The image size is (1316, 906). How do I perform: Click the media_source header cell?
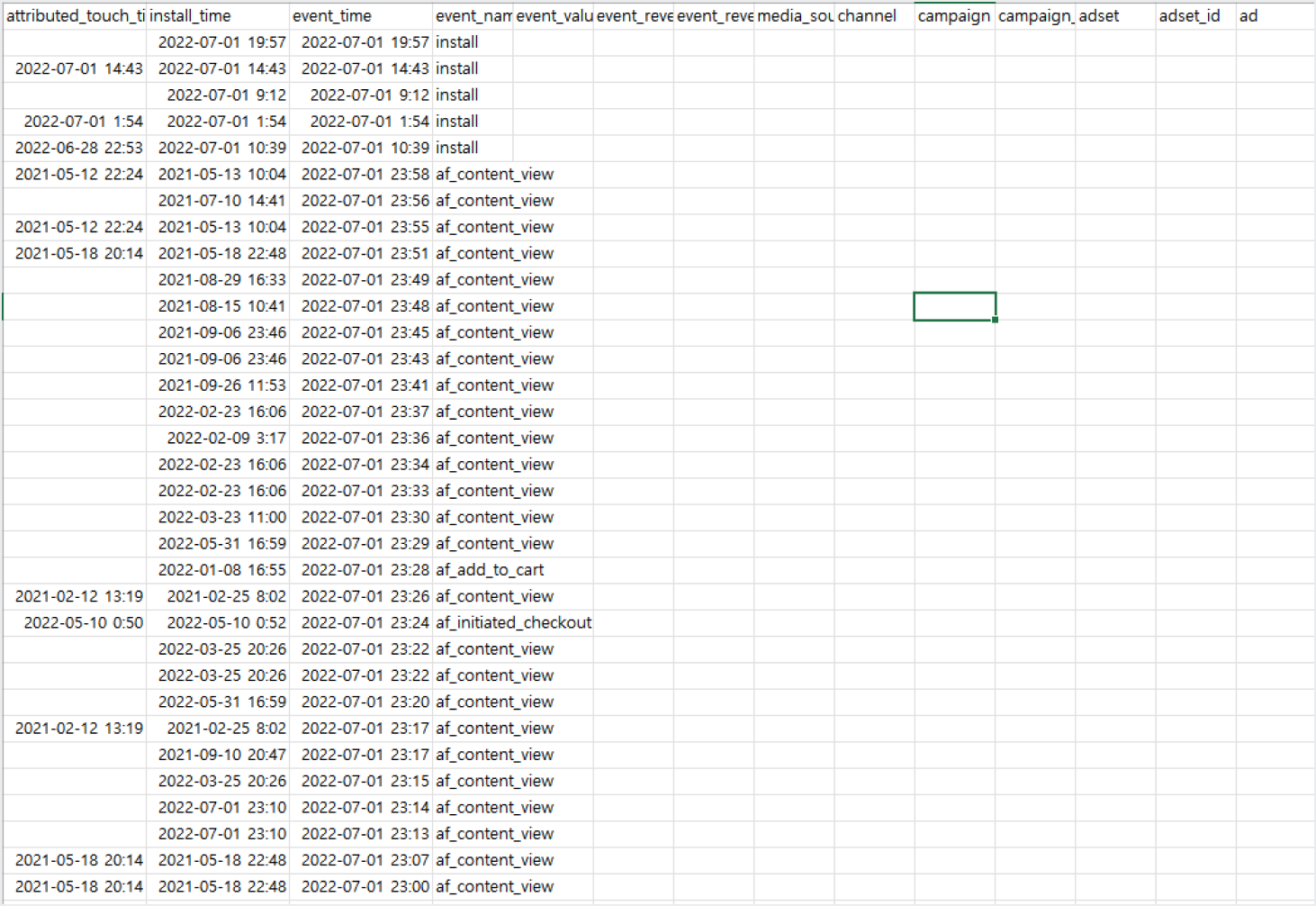click(x=793, y=16)
